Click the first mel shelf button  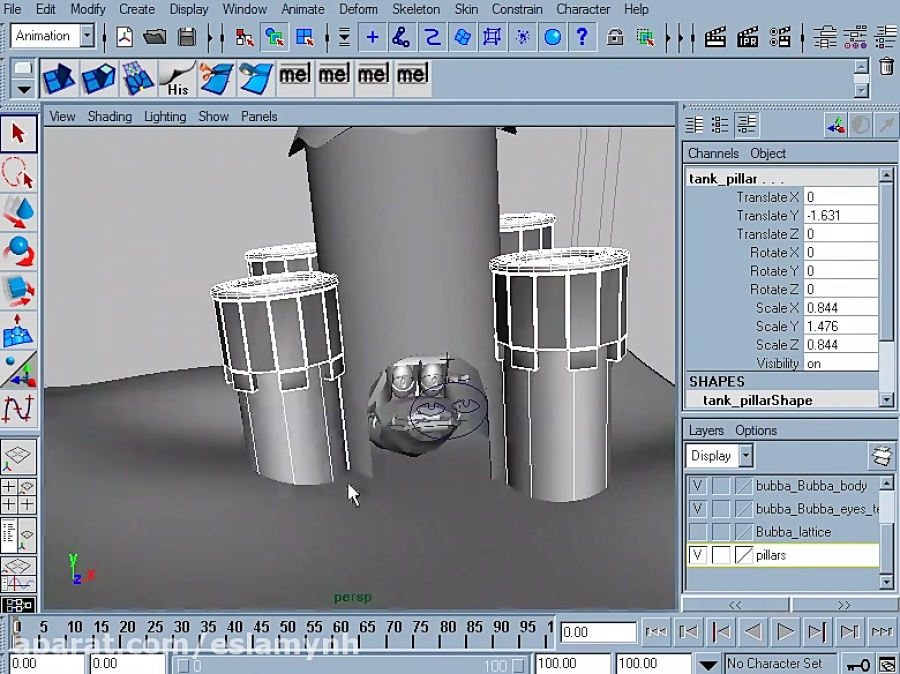(294, 74)
